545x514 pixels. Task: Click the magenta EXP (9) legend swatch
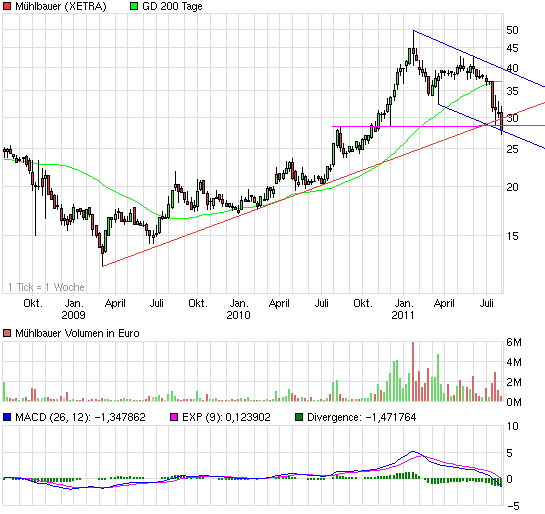point(173,417)
